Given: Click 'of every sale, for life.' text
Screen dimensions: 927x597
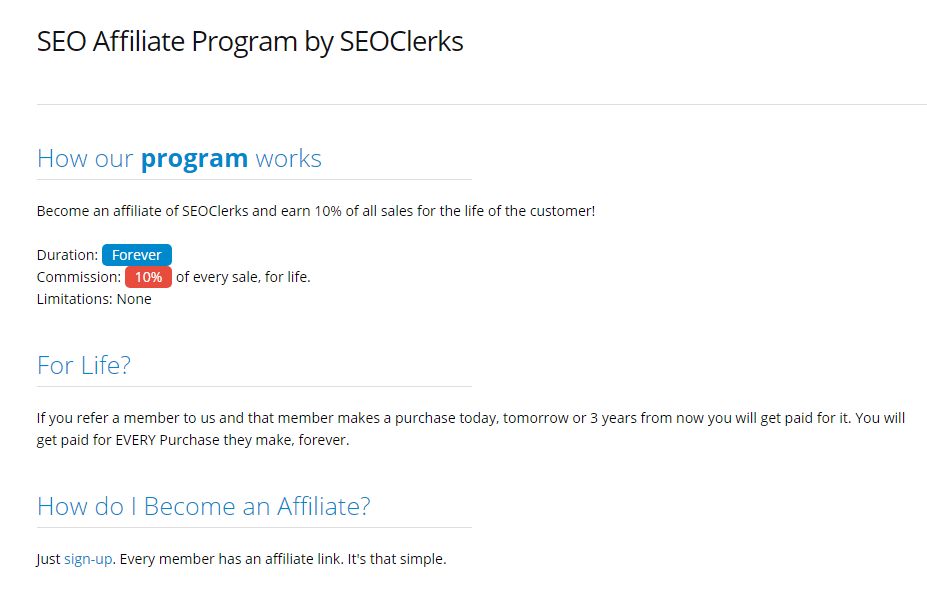Looking at the screenshot, I should (243, 277).
